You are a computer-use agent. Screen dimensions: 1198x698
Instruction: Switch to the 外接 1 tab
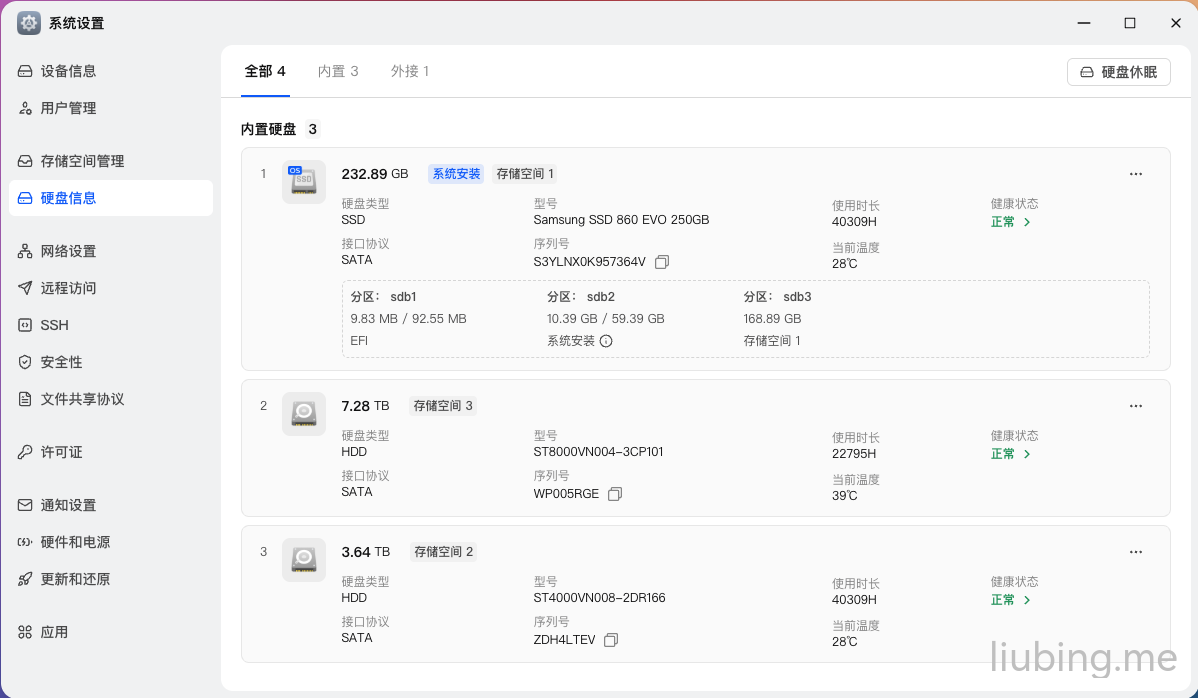pos(410,71)
